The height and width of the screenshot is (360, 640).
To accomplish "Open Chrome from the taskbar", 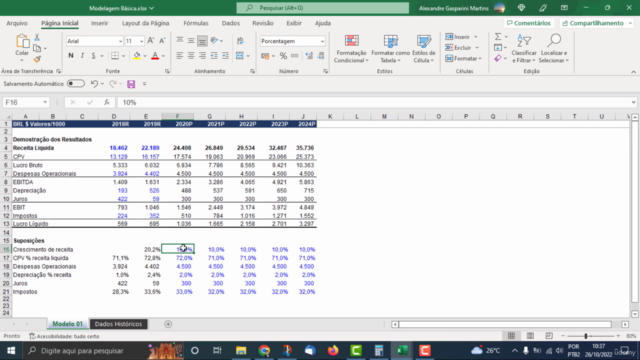I will point(264,351).
